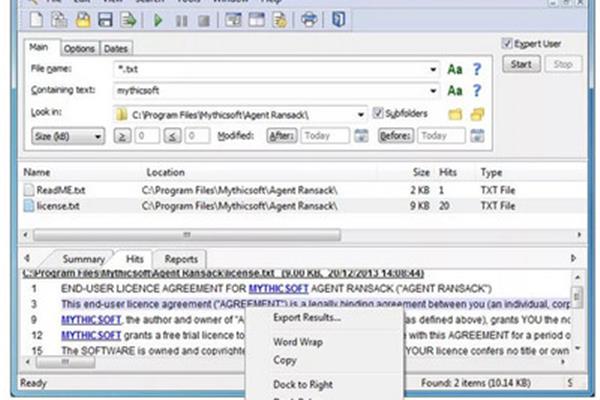Toggle the Subfolders checkbox
The image size is (600, 400).
[x=377, y=113]
